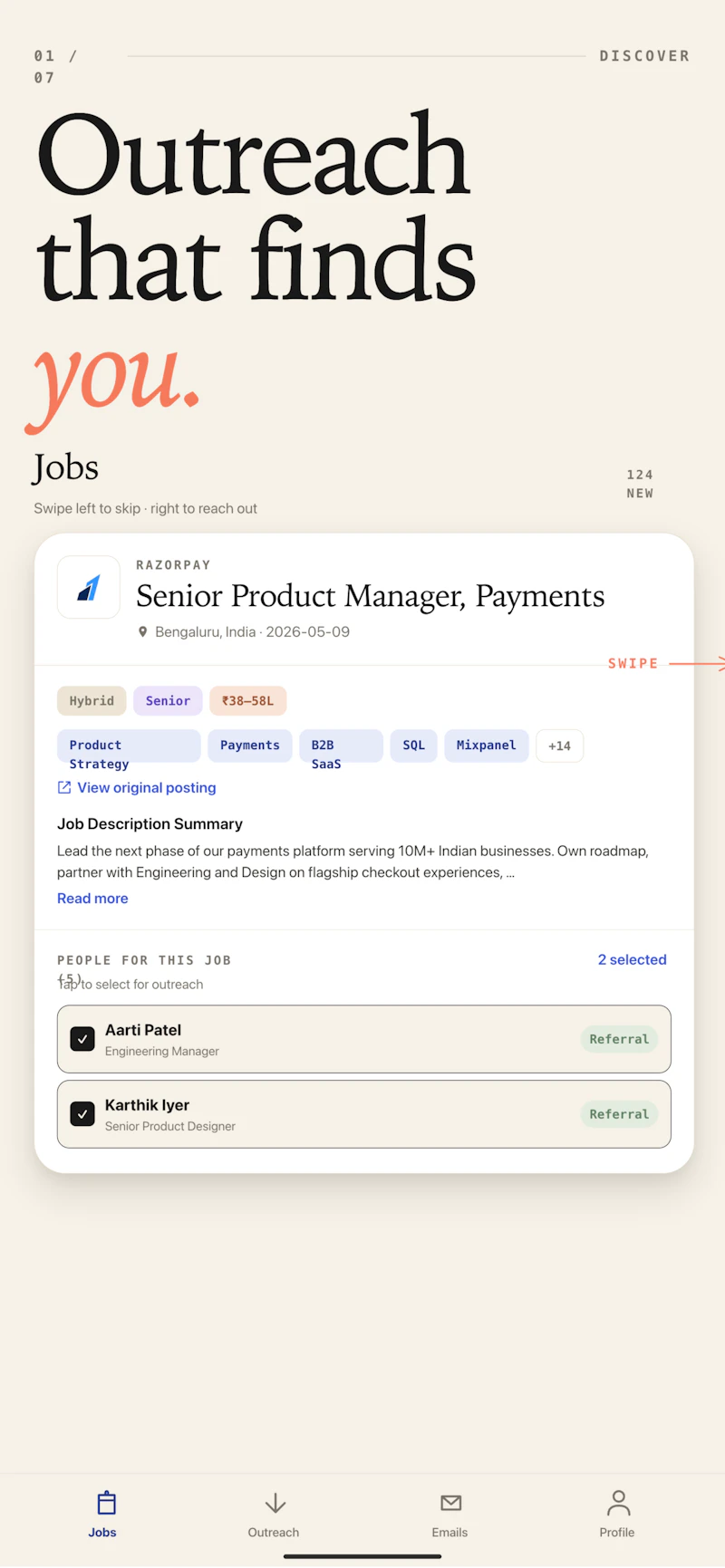Open the Emails tab
Viewport: 725px width, 1568px height.
[x=450, y=1515]
